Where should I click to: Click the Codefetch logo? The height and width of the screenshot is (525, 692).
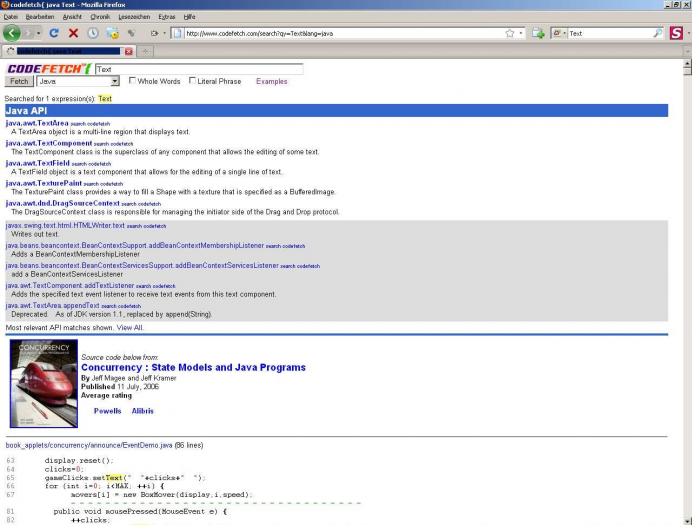[x=49, y=69]
